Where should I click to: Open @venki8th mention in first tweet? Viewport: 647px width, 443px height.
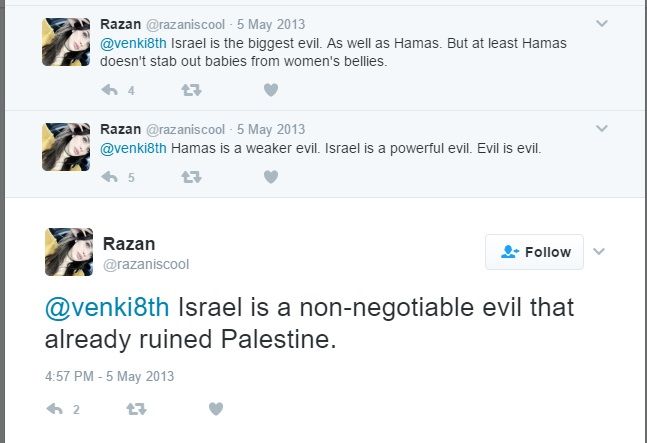pos(133,43)
